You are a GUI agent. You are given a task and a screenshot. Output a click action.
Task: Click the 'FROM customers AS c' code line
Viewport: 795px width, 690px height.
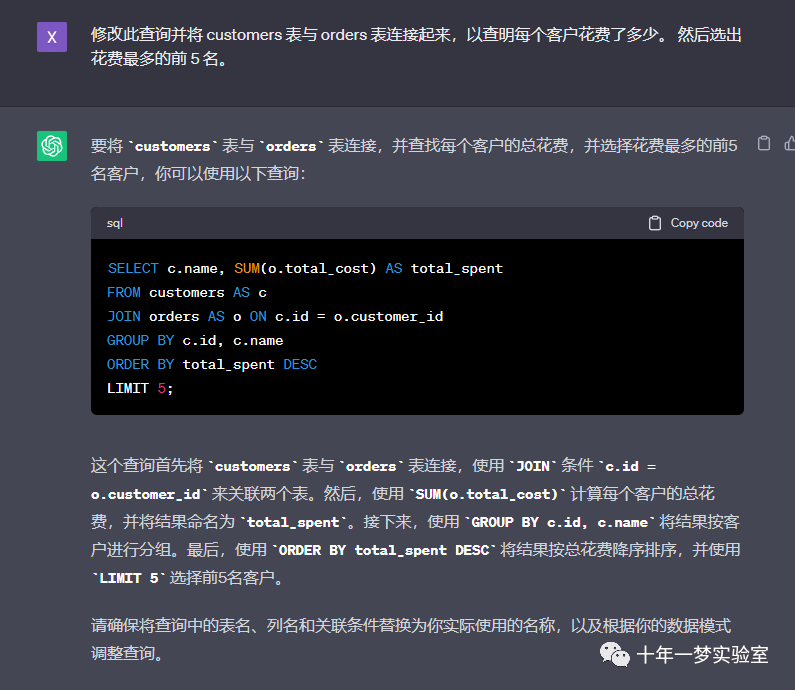coord(187,293)
